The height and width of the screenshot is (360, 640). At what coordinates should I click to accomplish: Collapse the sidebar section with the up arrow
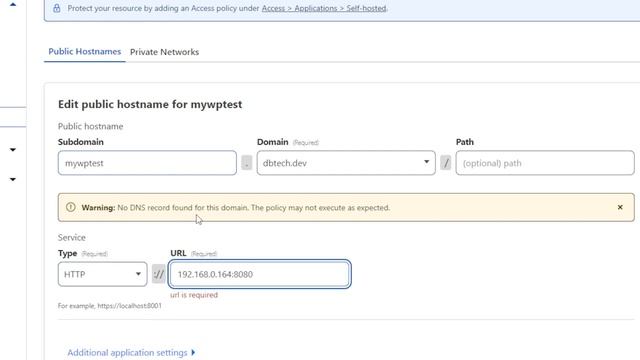point(13,4)
